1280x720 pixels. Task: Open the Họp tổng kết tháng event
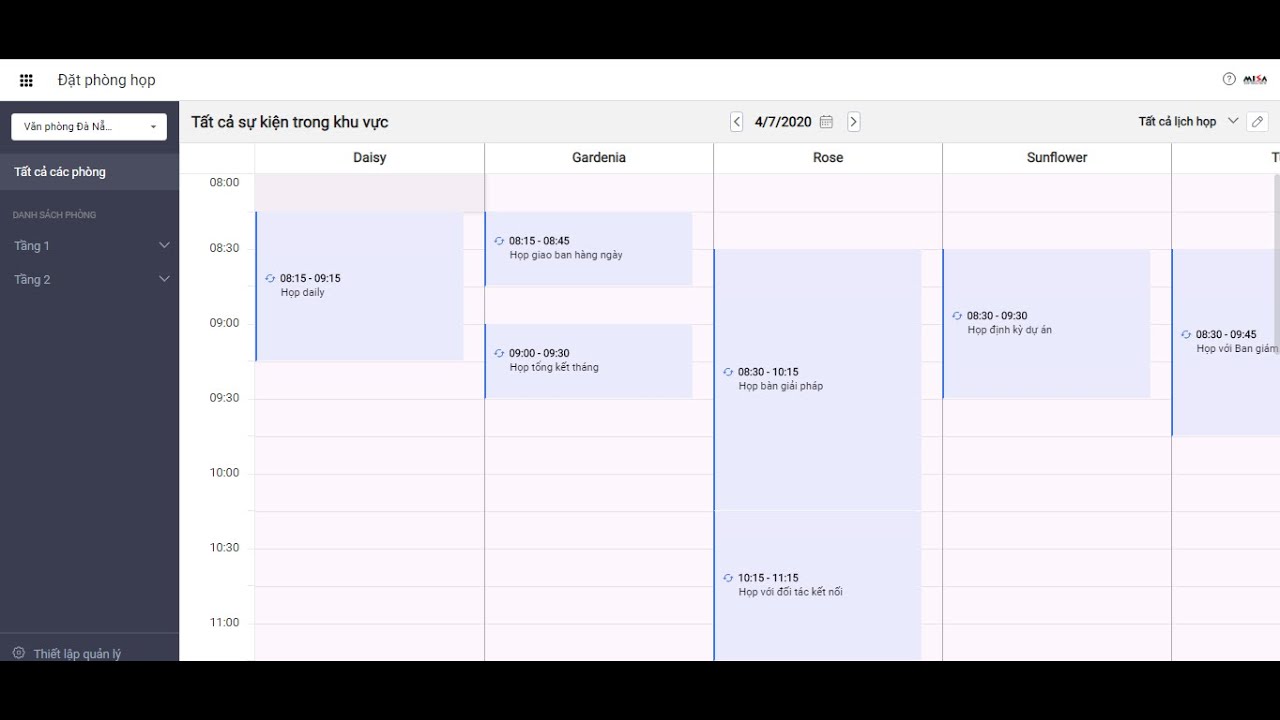(x=589, y=361)
